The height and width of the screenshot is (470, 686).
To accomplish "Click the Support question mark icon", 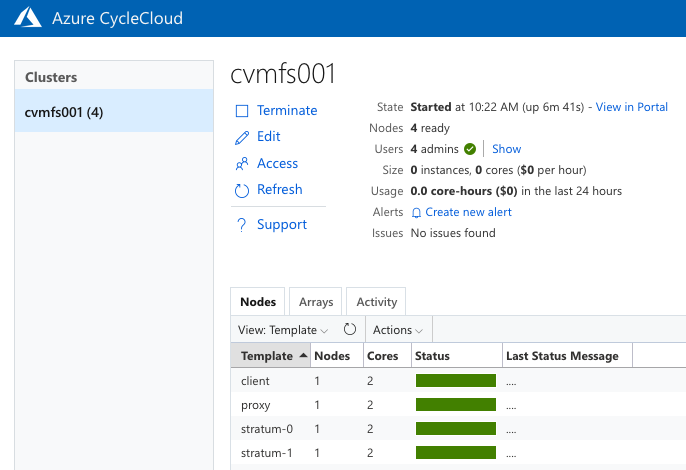I will pos(241,225).
